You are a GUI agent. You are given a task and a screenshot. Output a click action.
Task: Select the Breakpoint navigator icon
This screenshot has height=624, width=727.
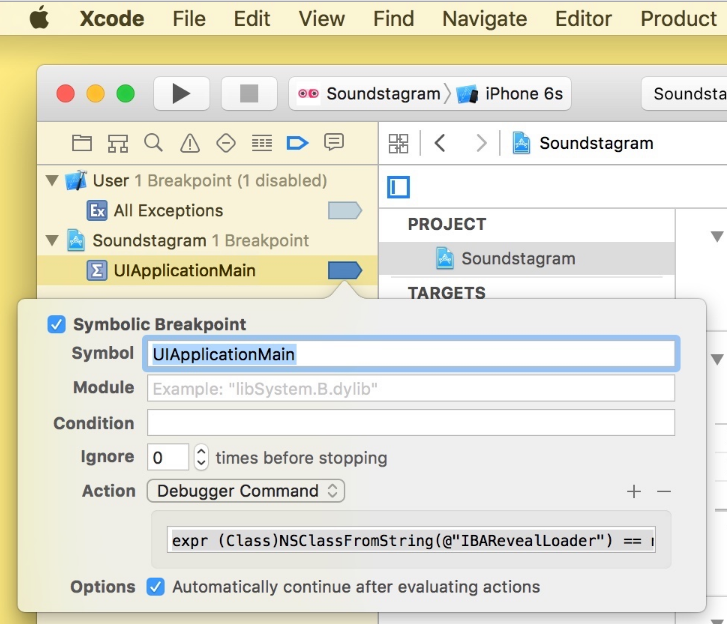298,143
